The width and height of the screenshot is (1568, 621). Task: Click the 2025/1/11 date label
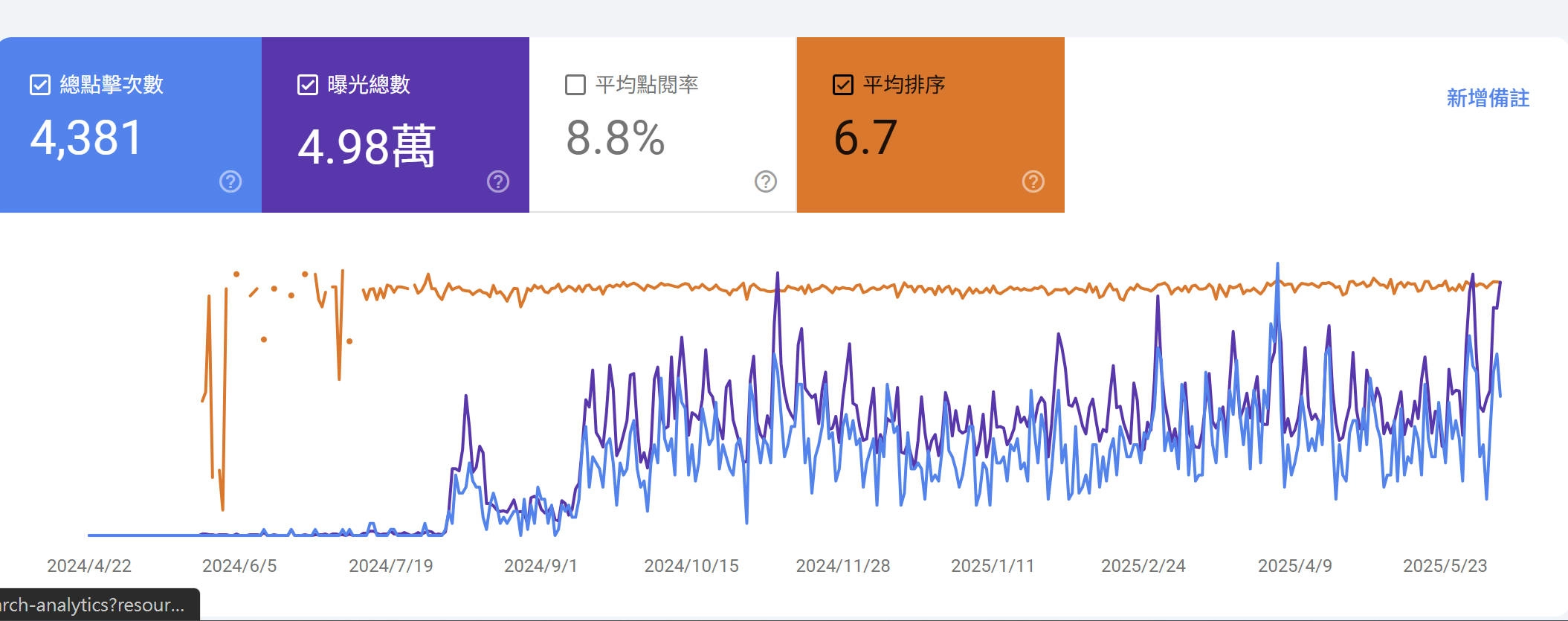pos(993,566)
